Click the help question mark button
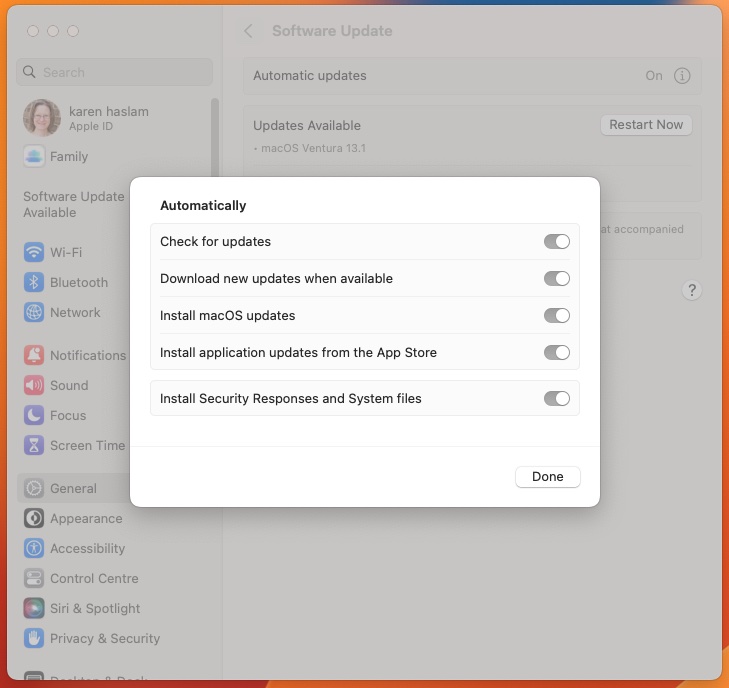Screen dimensions: 729x688 click(691, 290)
